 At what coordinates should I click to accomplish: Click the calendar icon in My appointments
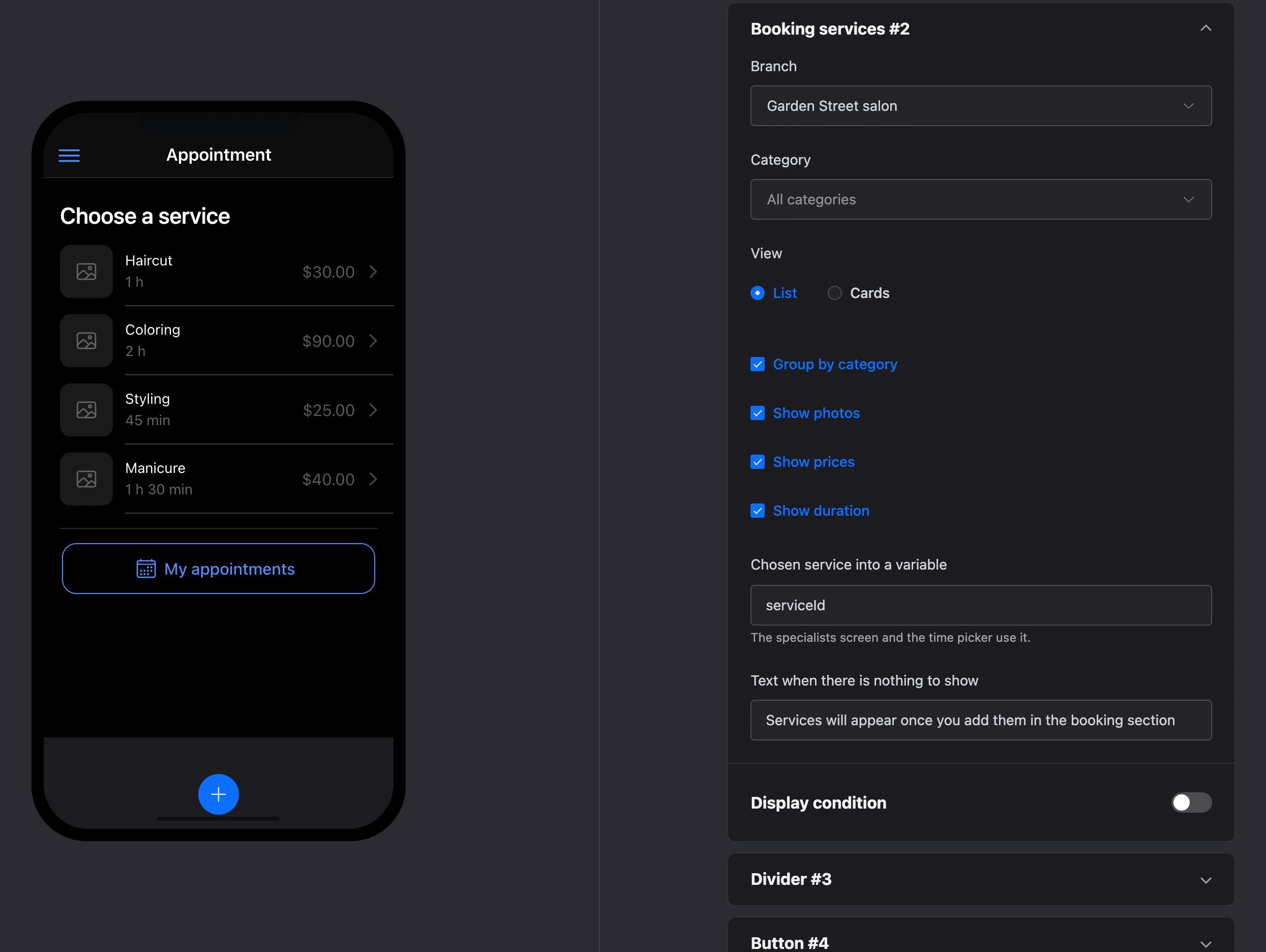[x=146, y=569]
